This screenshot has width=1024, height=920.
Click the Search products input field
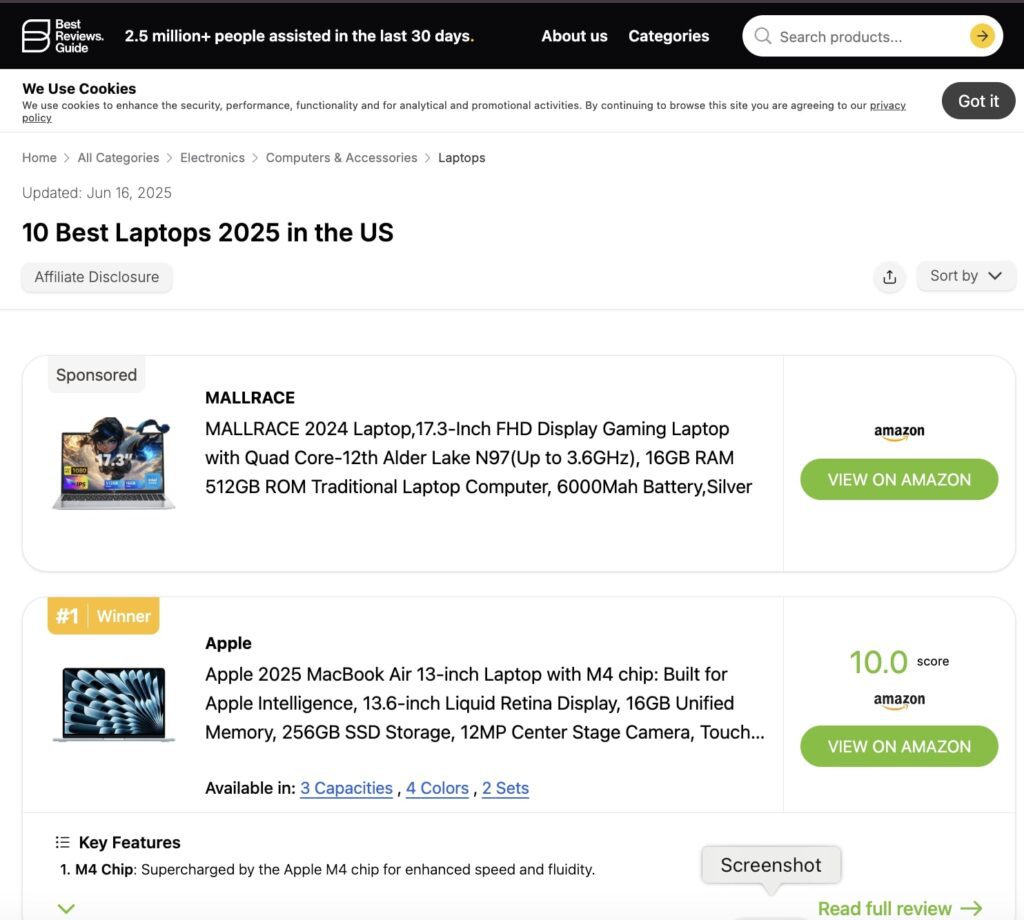pyautogui.click(x=870, y=37)
